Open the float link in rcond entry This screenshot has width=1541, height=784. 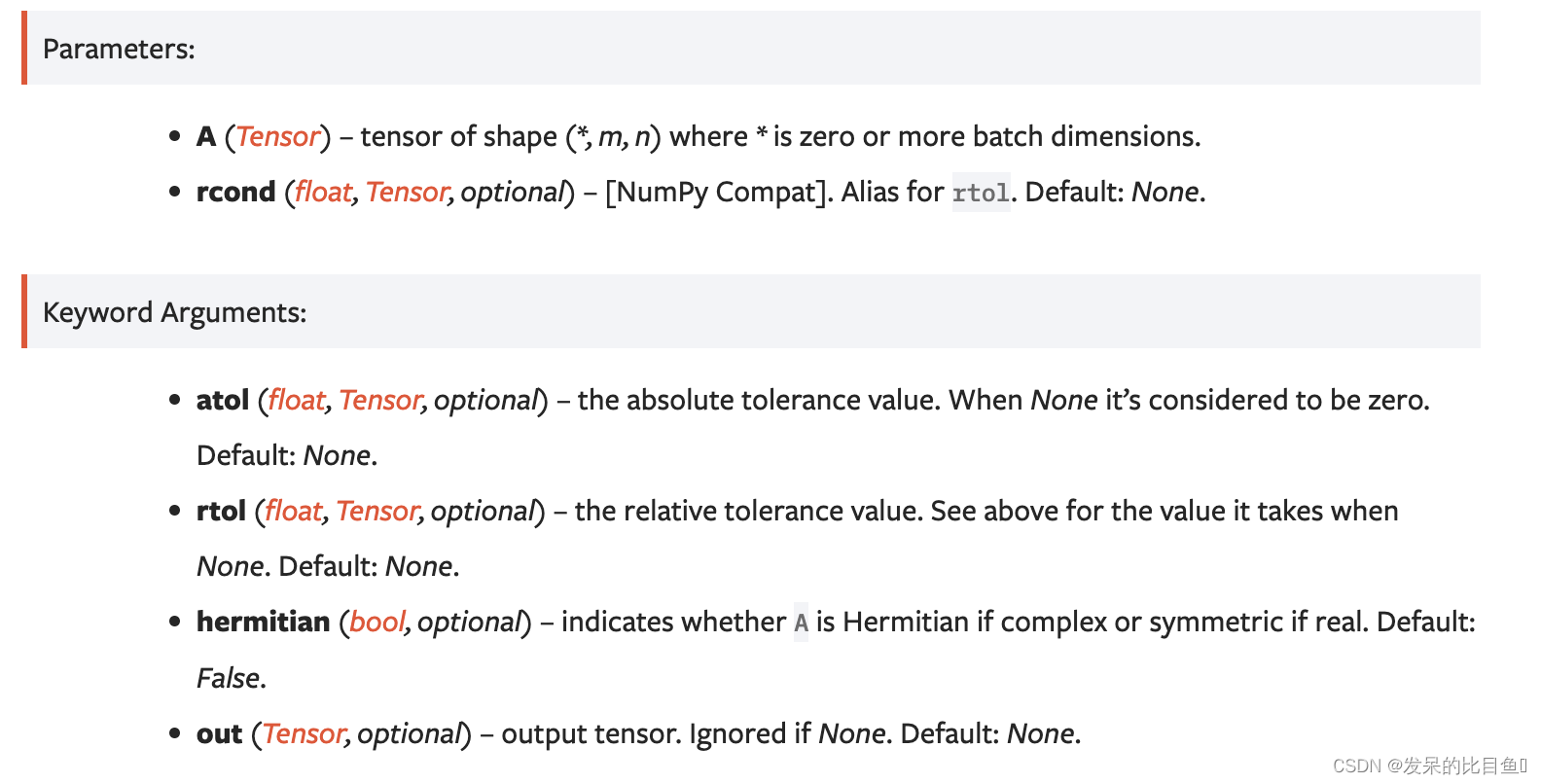(x=323, y=193)
